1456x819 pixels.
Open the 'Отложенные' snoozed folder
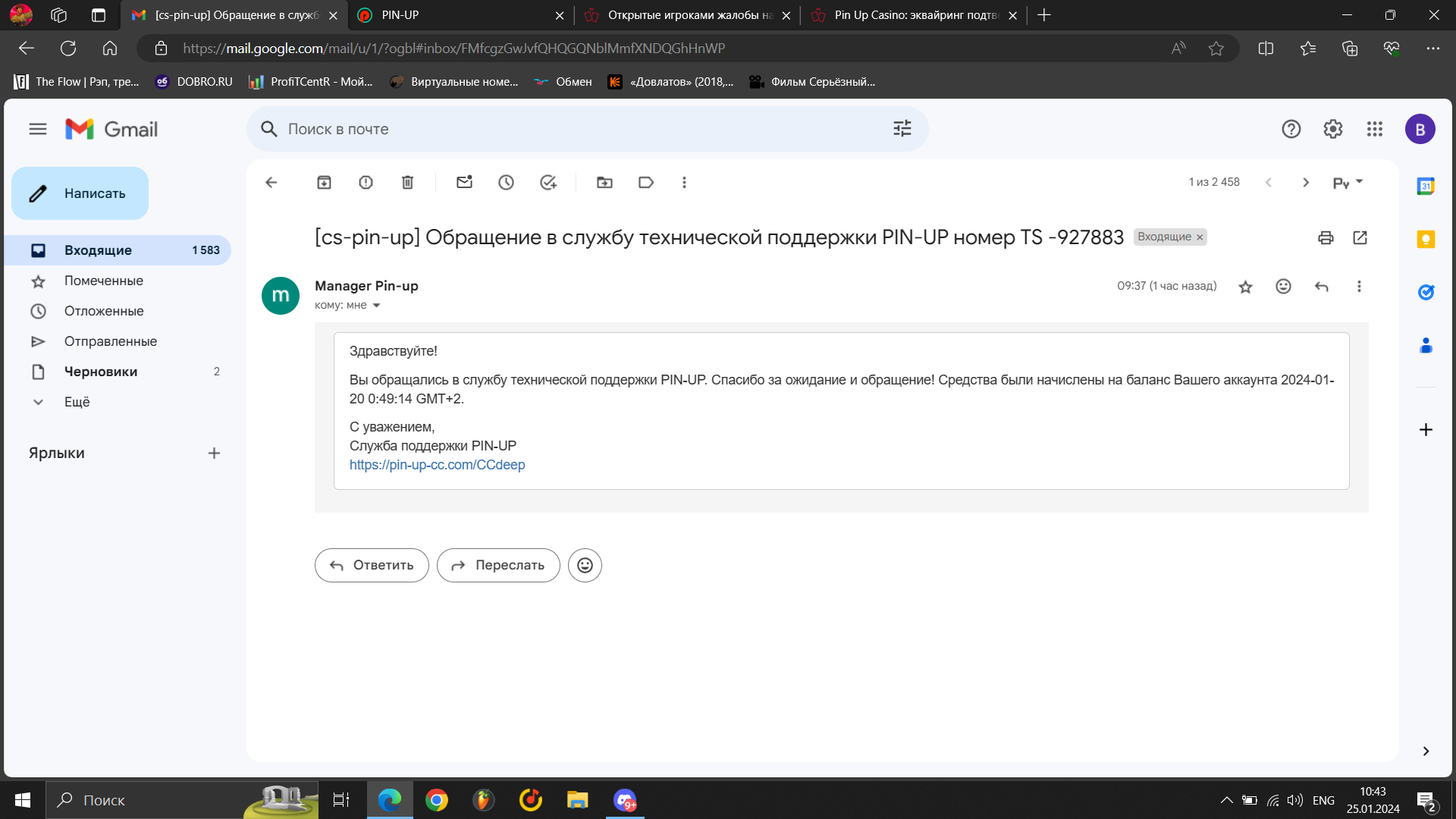(x=118, y=311)
